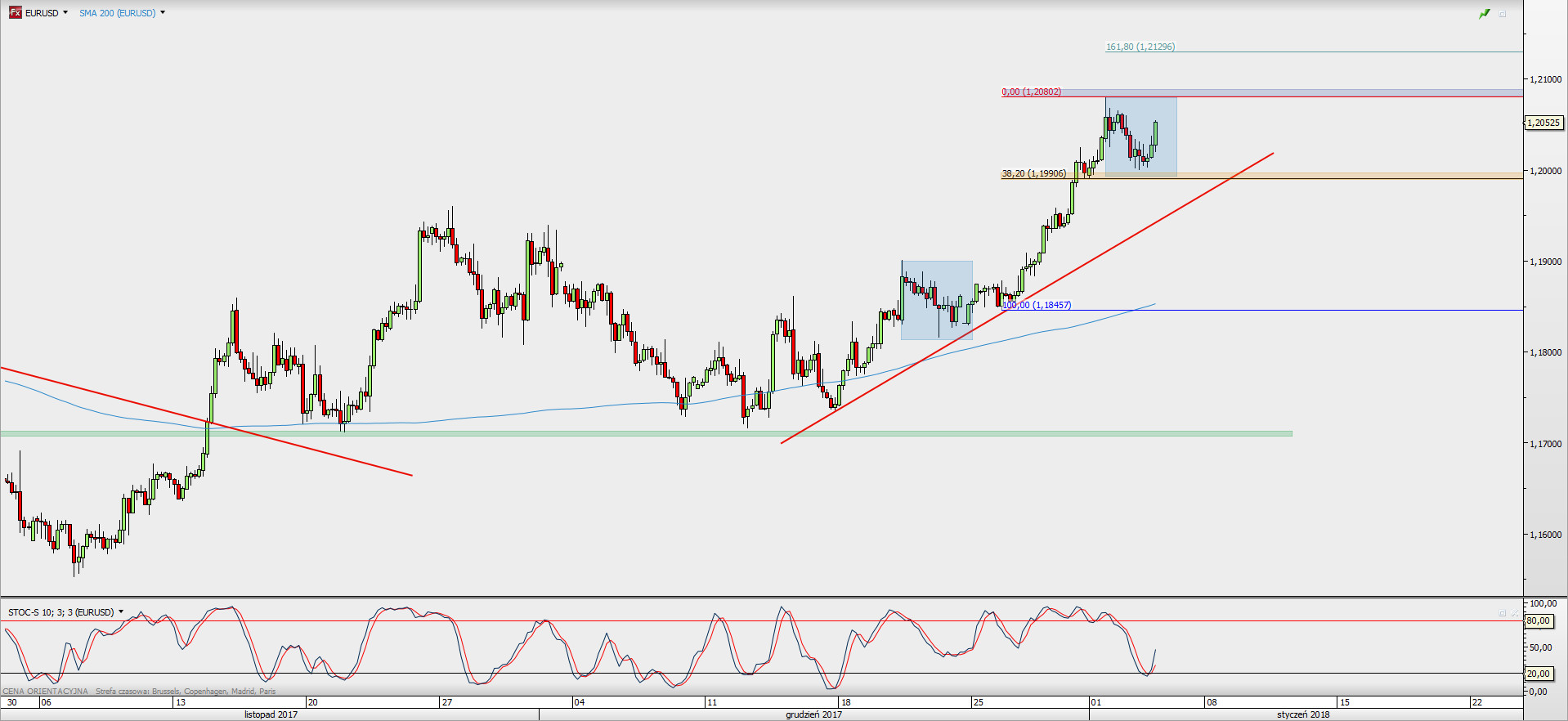Open the EURUSD symbol dropdown

point(65,12)
